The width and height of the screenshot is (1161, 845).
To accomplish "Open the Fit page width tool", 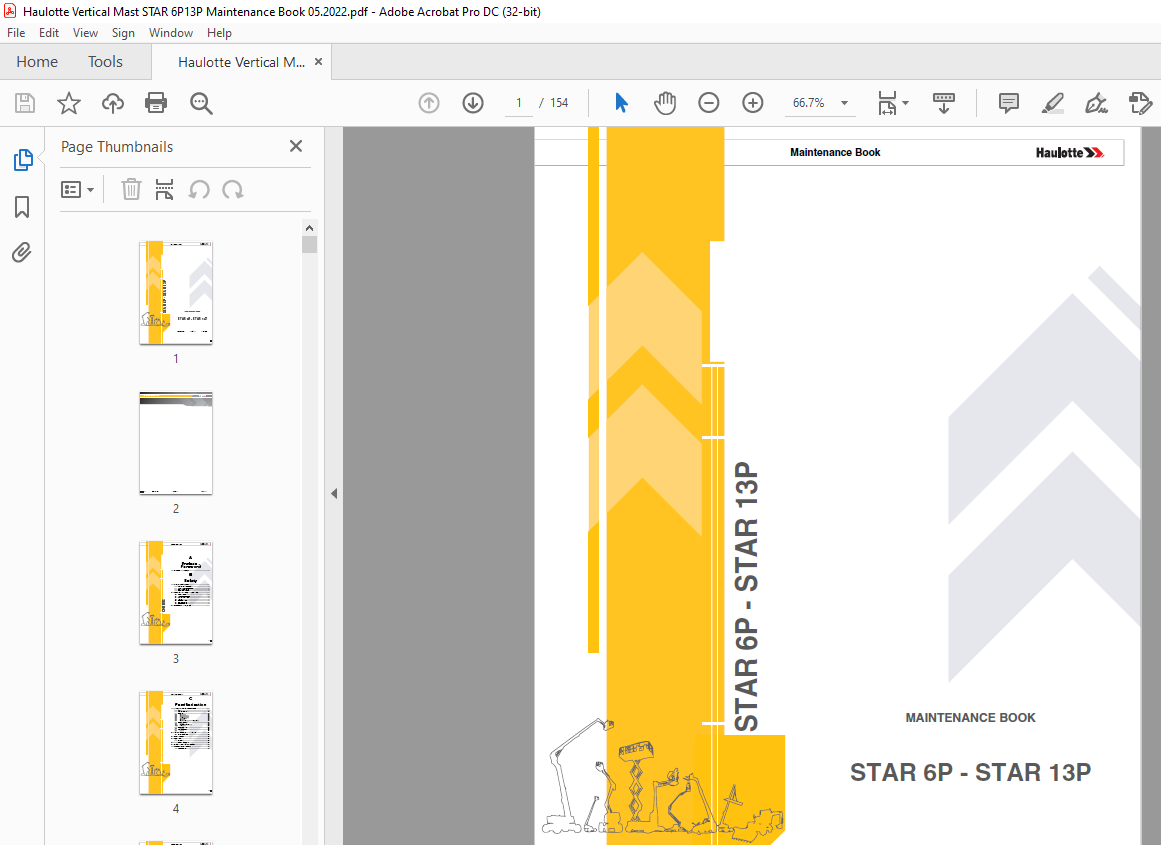I will tap(887, 103).
